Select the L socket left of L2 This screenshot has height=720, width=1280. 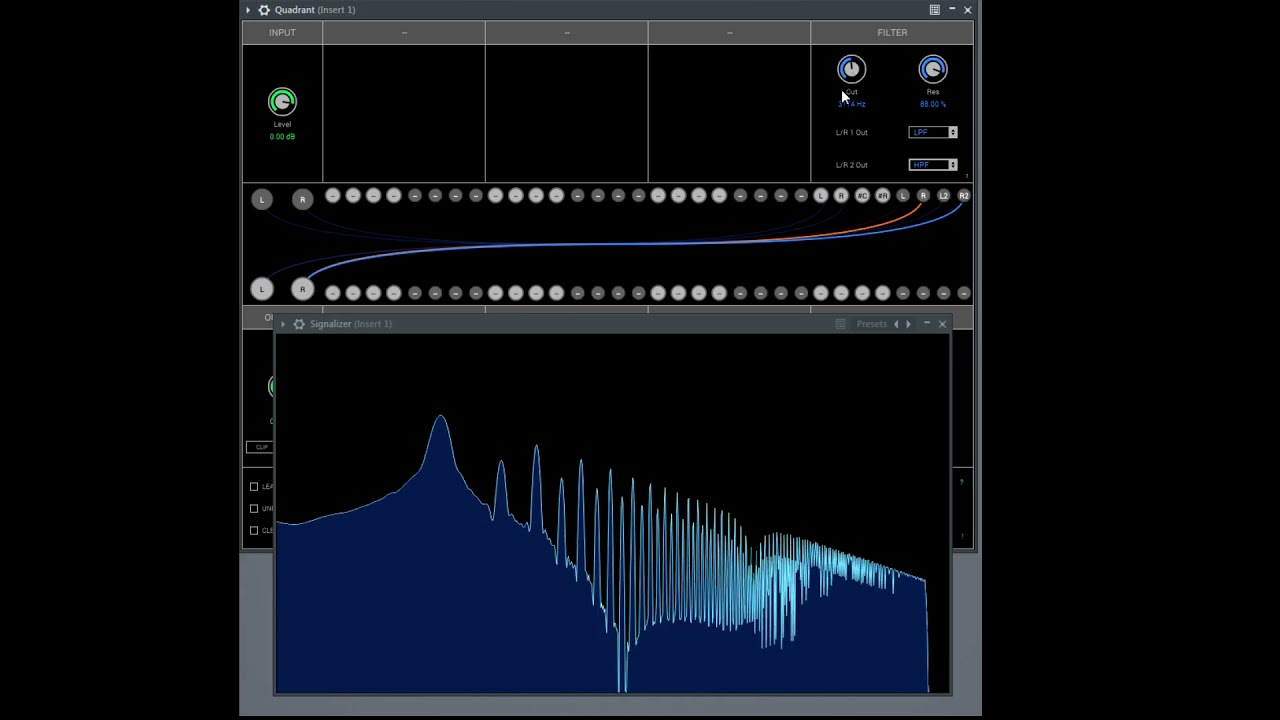pyautogui.click(x=903, y=196)
